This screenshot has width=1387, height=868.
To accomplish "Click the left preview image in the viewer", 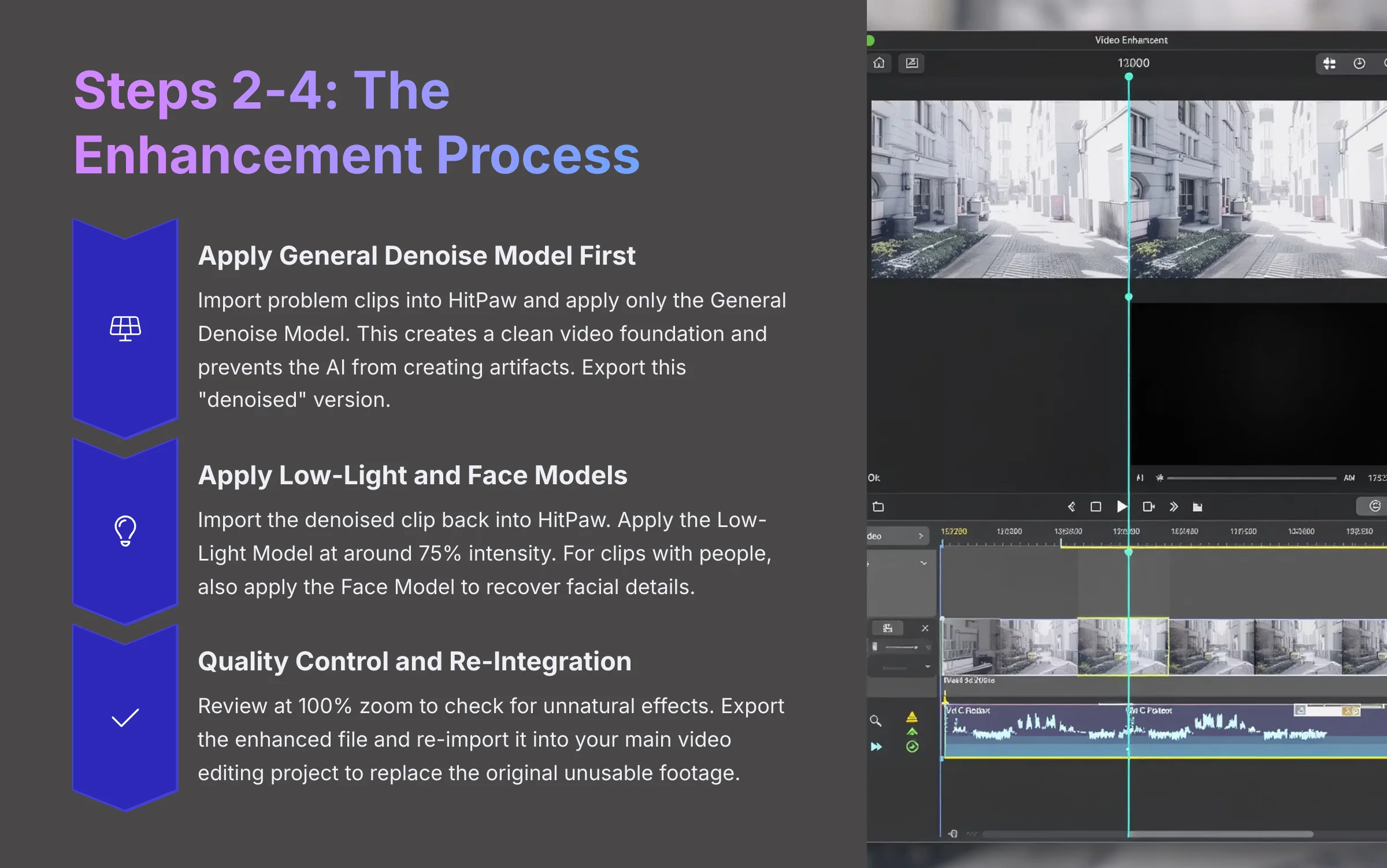I will click(x=999, y=190).
